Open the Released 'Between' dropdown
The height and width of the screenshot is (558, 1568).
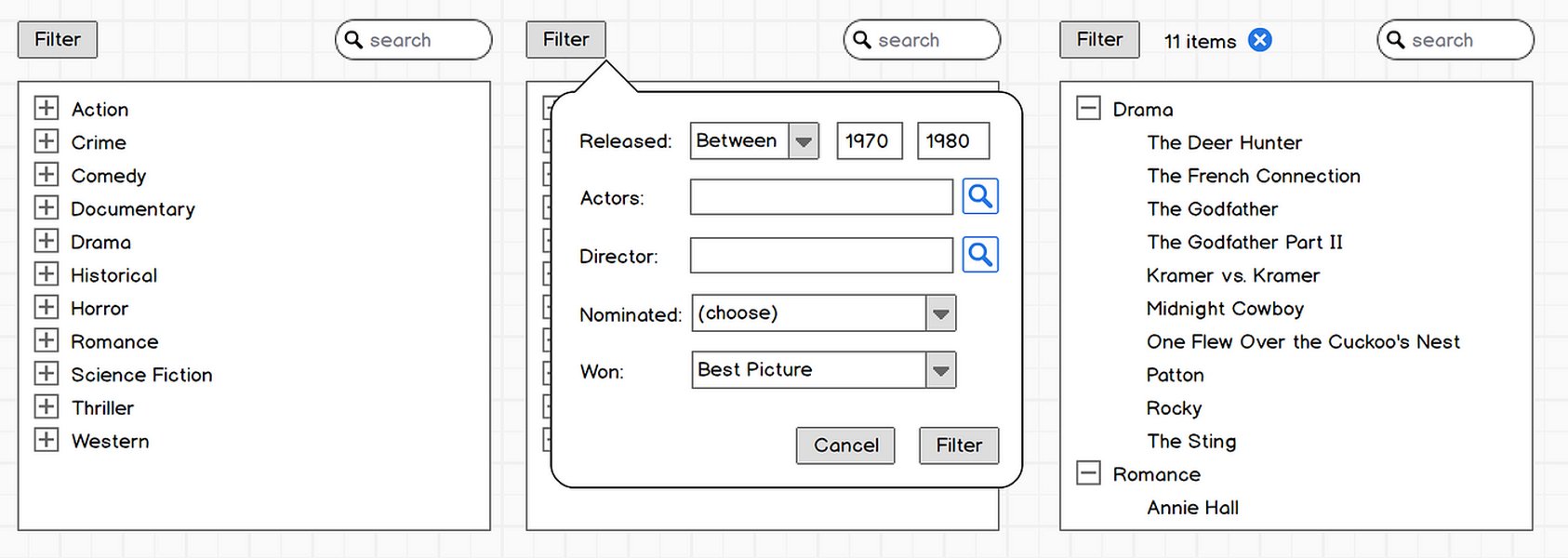pyautogui.click(x=804, y=141)
